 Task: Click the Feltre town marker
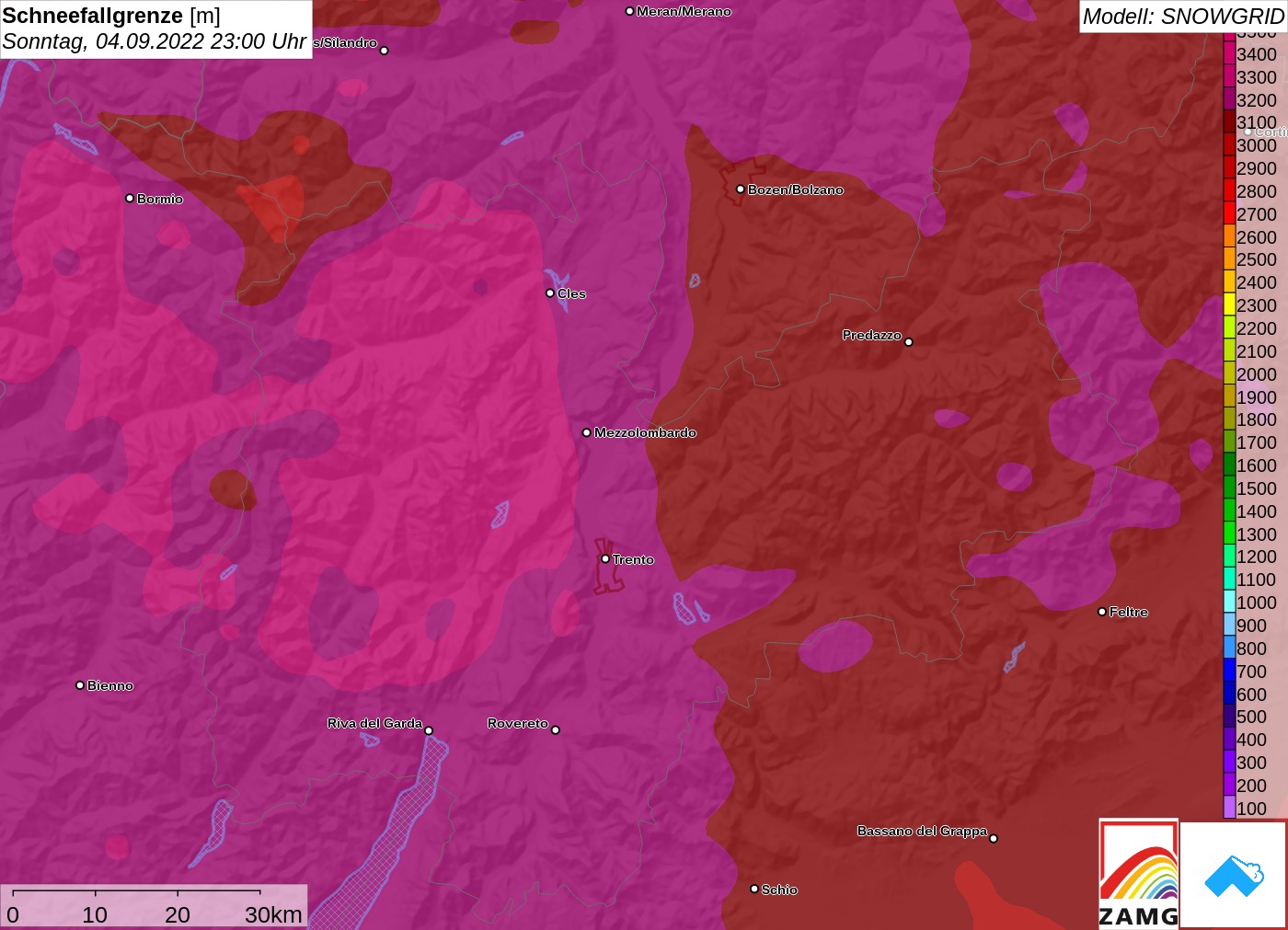pos(1102,611)
